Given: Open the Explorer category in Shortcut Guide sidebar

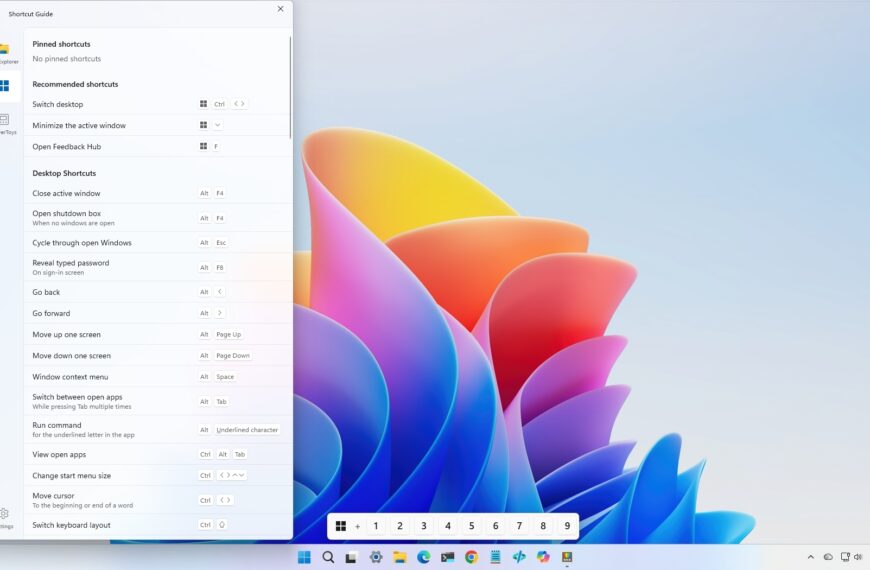Looking at the screenshot, I should pos(7,53).
